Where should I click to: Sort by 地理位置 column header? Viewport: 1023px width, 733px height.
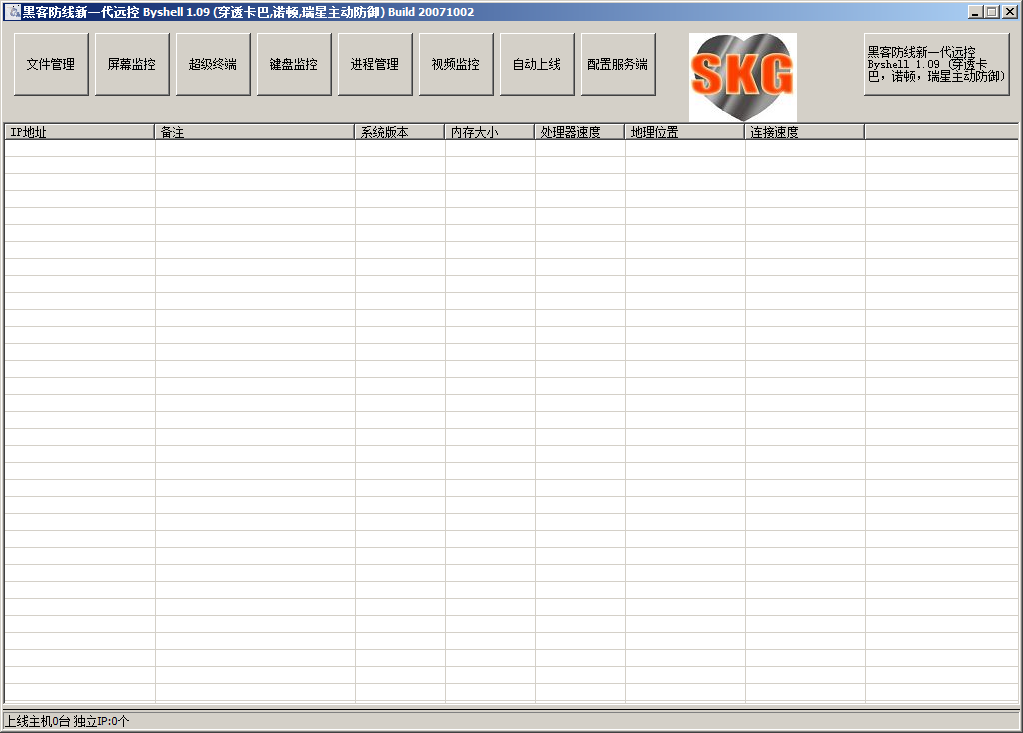click(x=685, y=132)
